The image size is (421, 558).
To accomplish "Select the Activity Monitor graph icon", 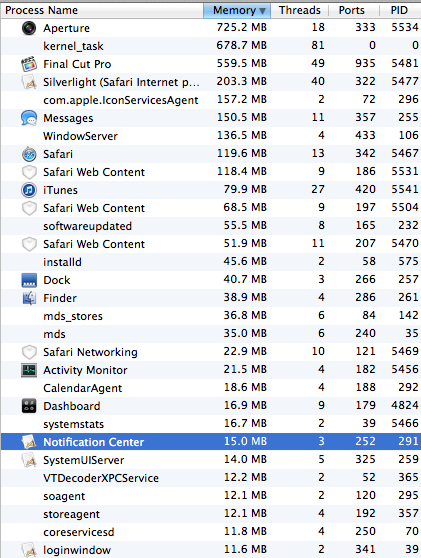I will pyautogui.click(x=29, y=370).
